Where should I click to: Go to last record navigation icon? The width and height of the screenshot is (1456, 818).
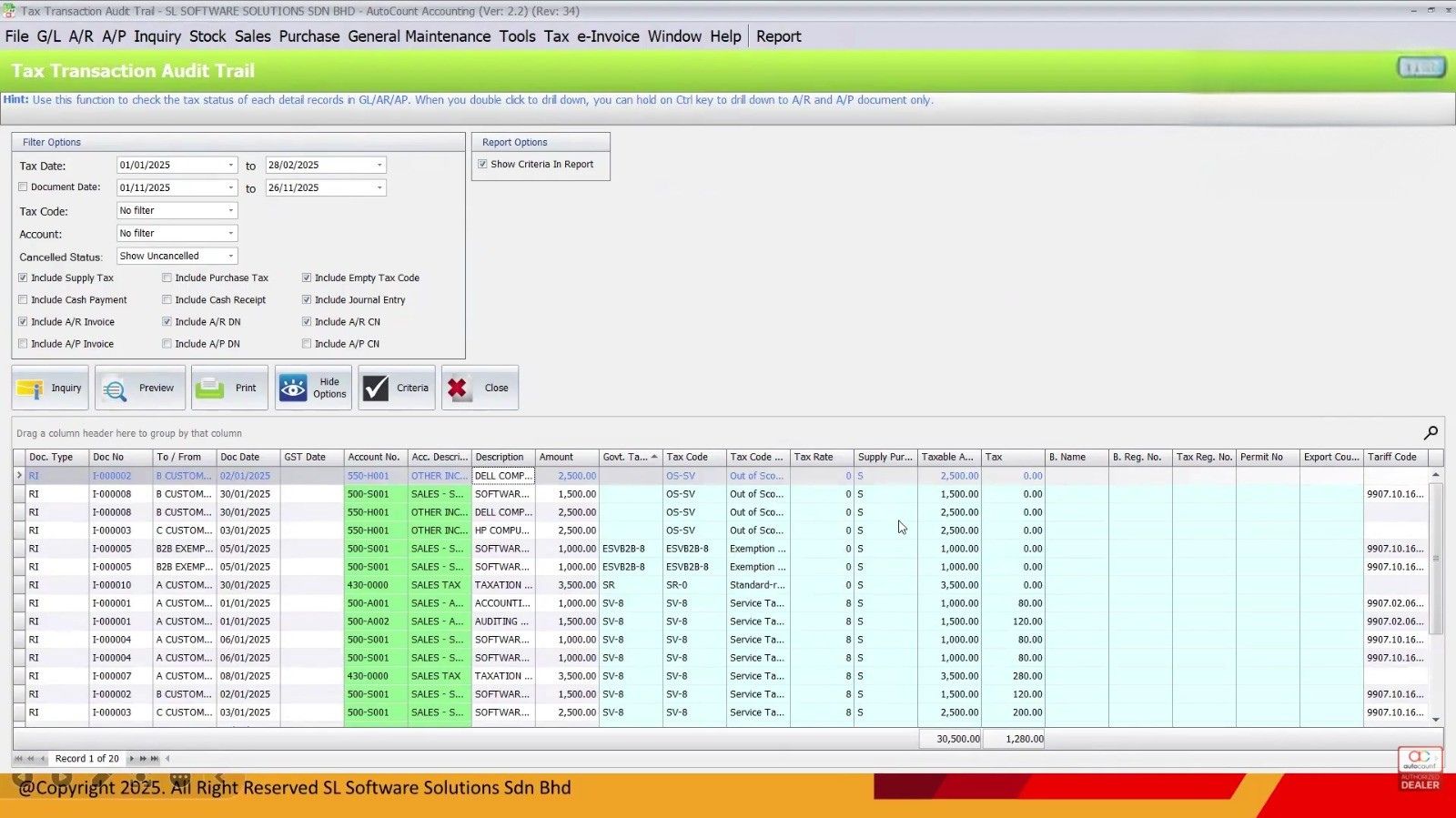(155, 758)
